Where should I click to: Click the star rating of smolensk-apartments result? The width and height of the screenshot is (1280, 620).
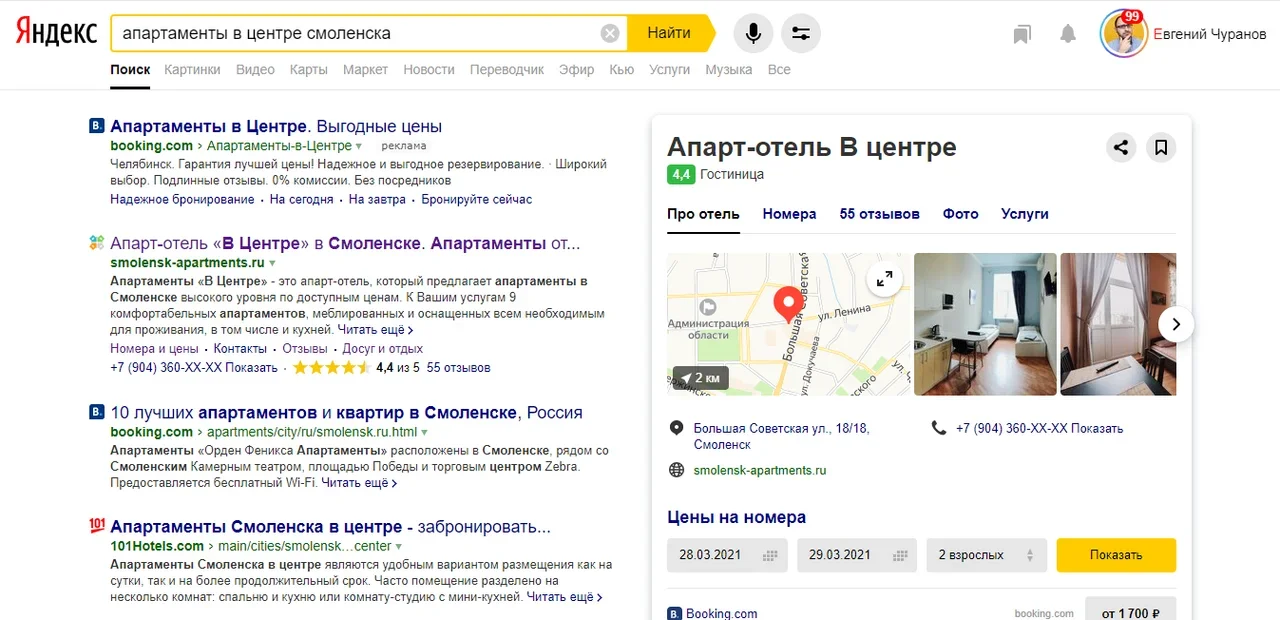click(x=331, y=367)
